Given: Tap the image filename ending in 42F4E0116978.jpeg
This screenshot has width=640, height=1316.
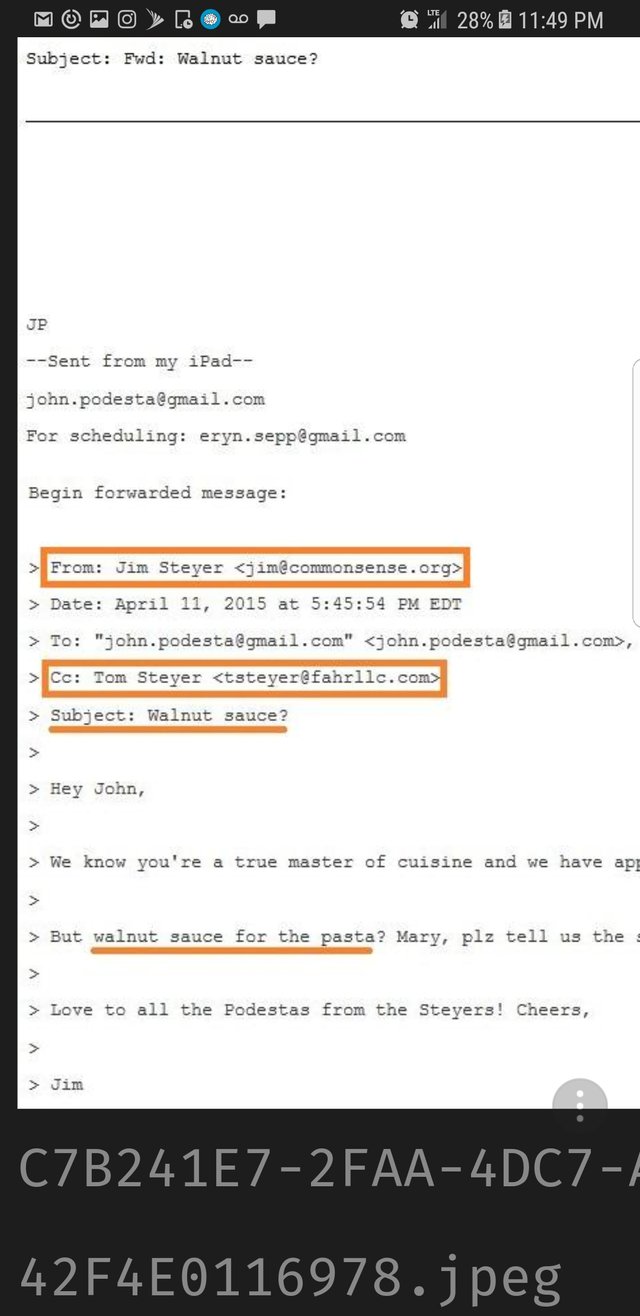Looking at the screenshot, I should coord(291,1271).
